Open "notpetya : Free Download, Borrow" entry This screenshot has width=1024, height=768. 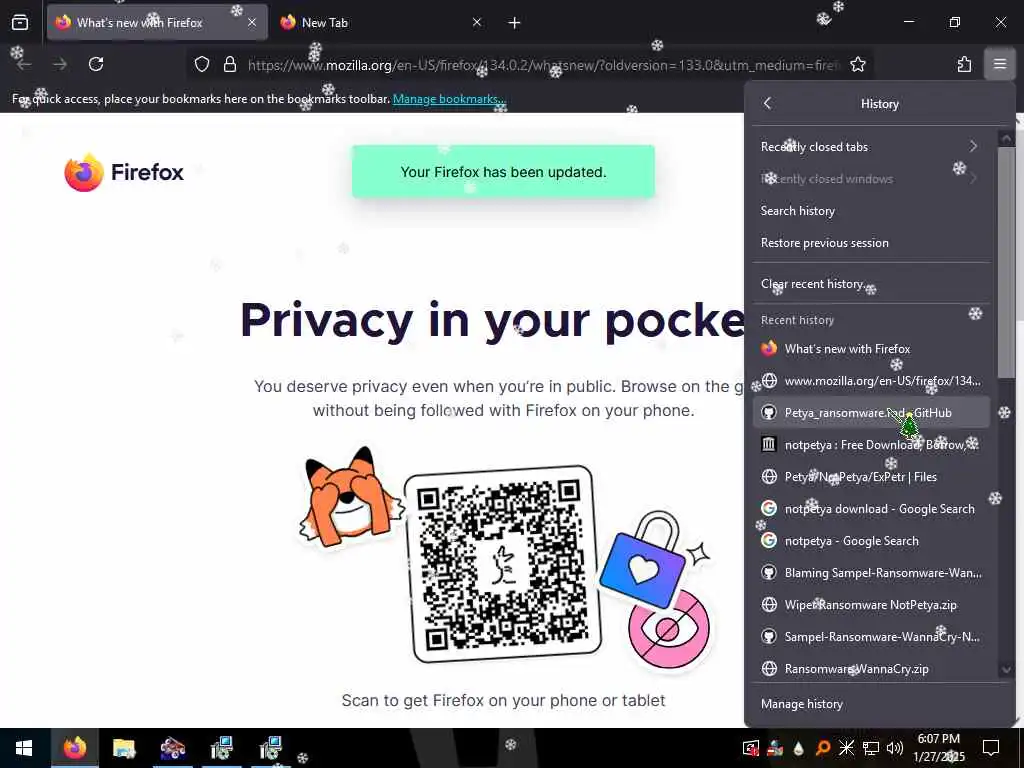point(871,445)
